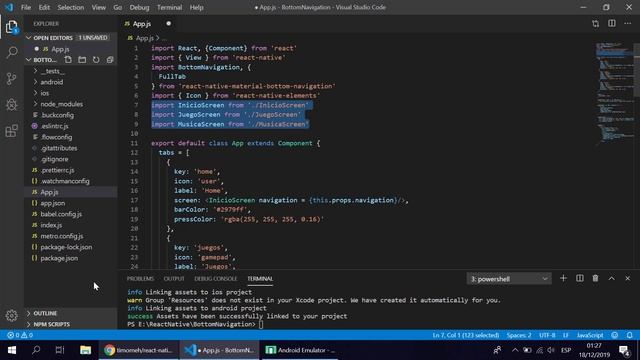Image resolution: width=640 pixels, height=360 pixels.
Task: Select App.js file in explorer tree
Action: 71,192
